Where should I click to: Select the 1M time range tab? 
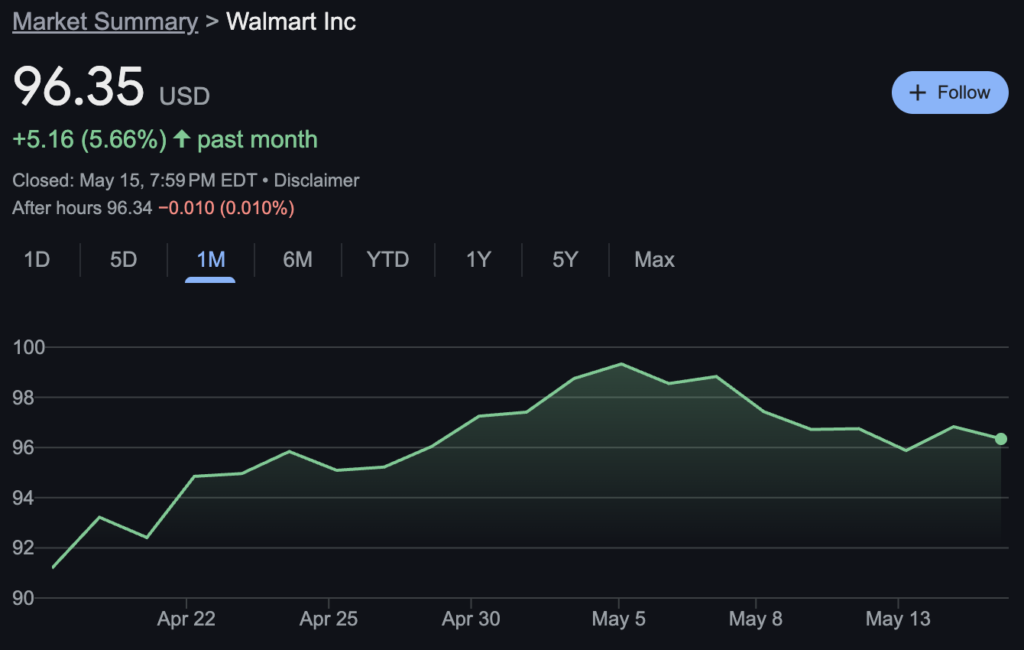pyautogui.click(x=210, y=259)
